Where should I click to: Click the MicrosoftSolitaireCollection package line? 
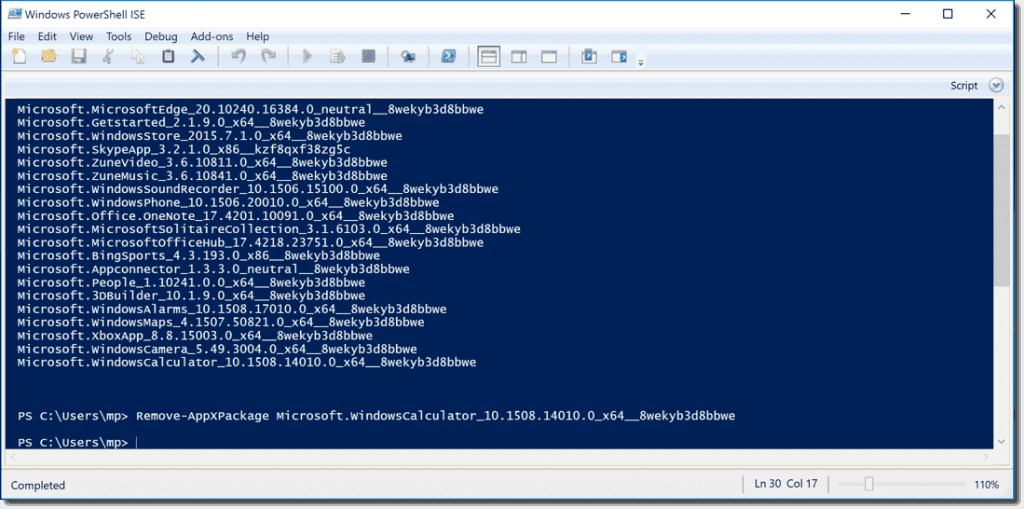point(268,229)
